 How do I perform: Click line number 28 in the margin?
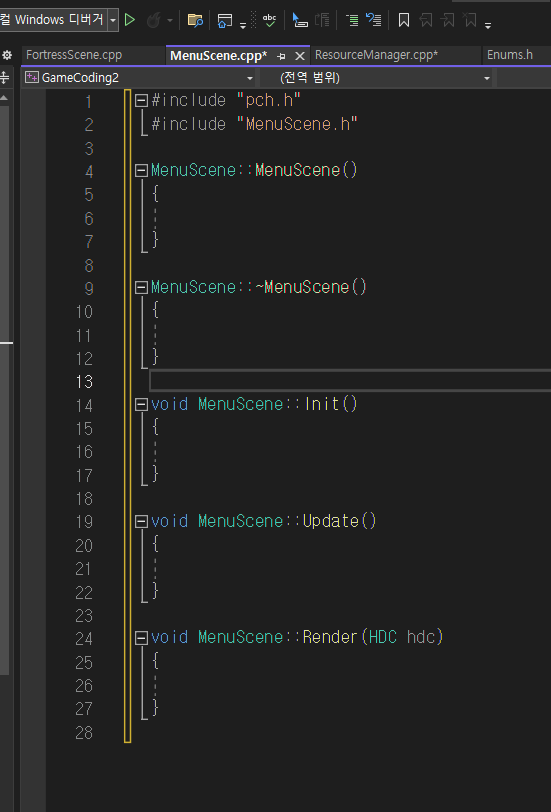84,733
